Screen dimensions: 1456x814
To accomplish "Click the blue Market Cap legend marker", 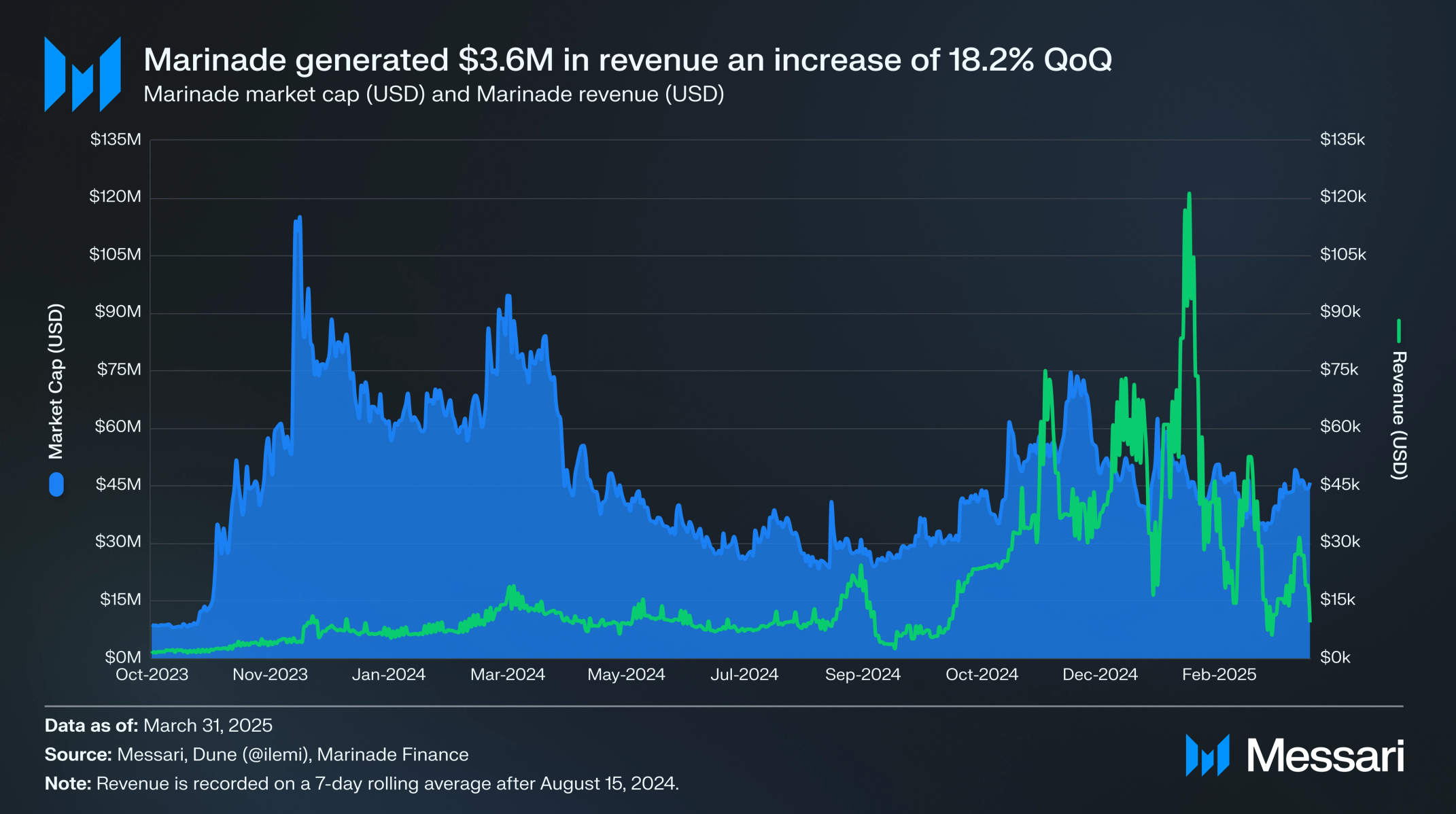I will pyautogui.click(x=56, y=484).
